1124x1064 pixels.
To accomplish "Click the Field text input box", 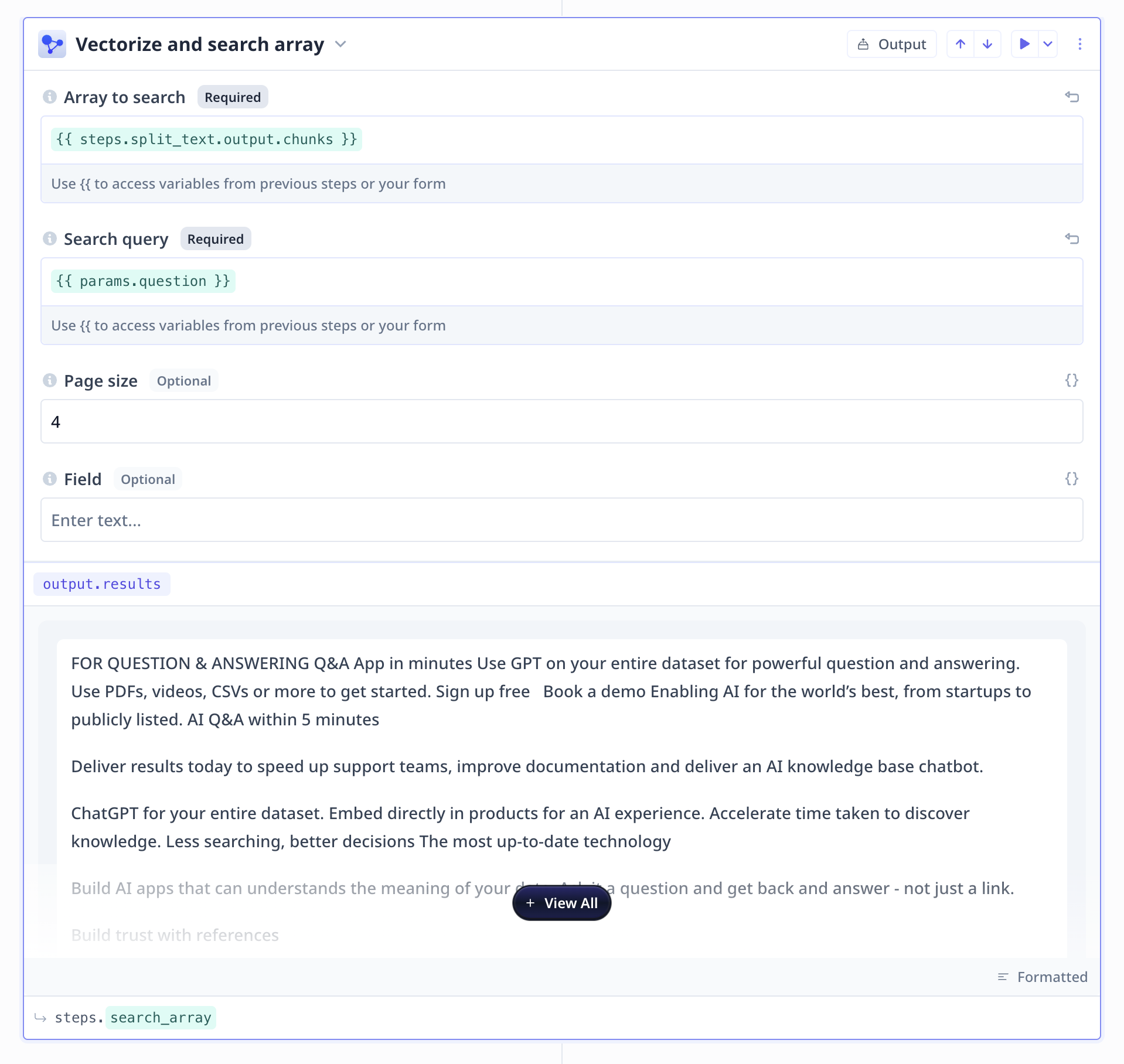I will [562, 520].
